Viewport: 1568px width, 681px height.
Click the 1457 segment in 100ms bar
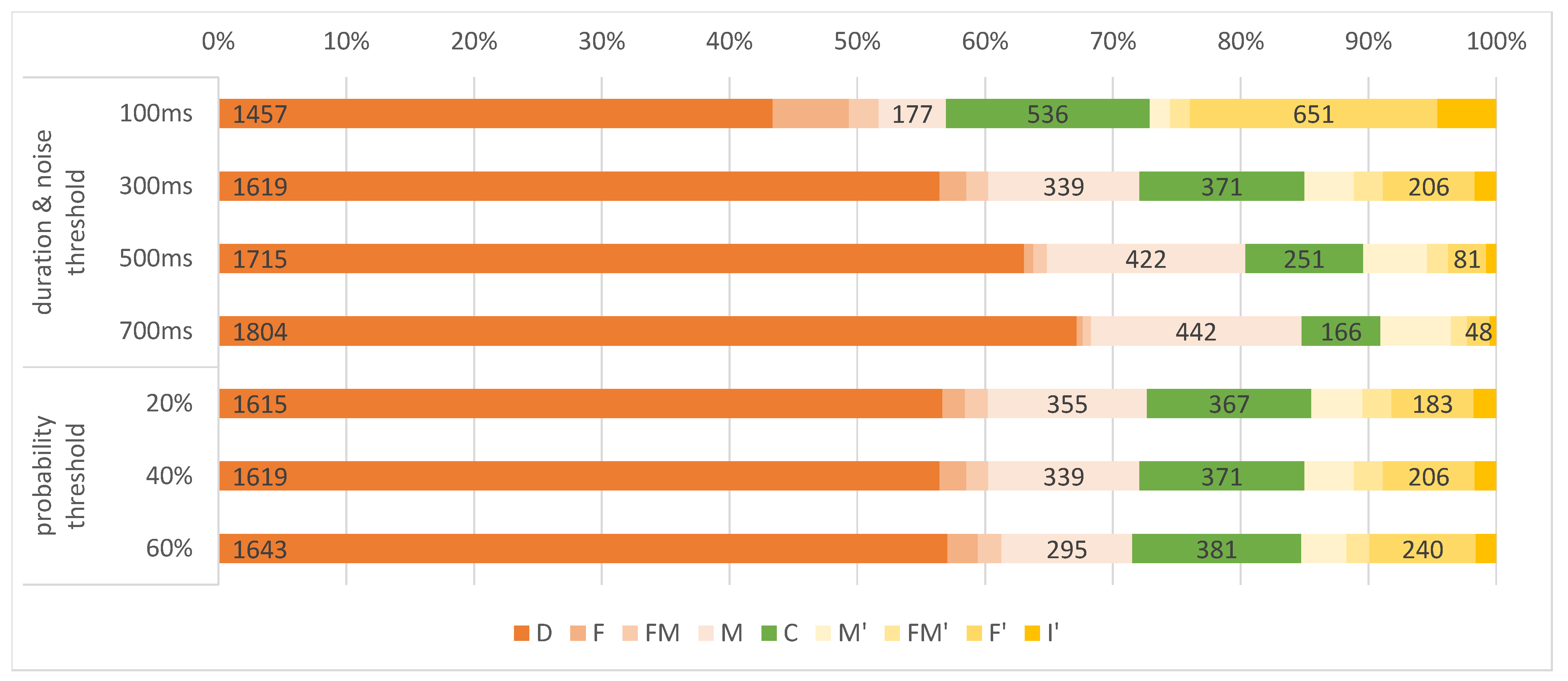(495, 114)
